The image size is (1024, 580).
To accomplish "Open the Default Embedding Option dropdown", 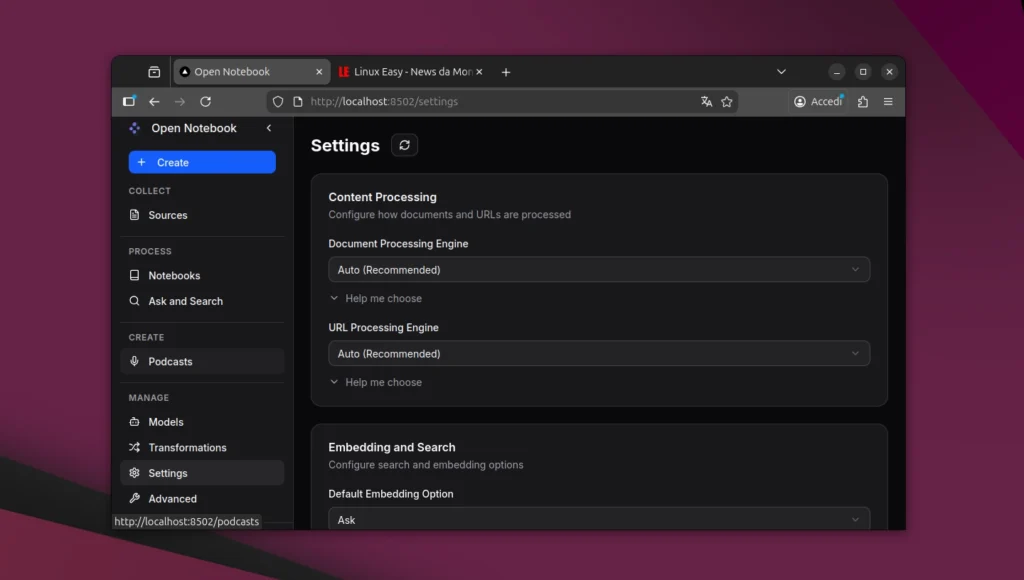I will tap(599, 519).
